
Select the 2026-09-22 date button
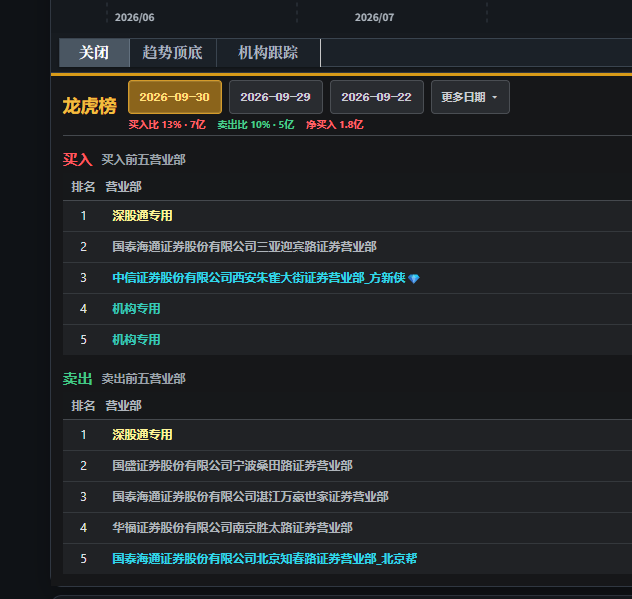click(x=376, y=97)
